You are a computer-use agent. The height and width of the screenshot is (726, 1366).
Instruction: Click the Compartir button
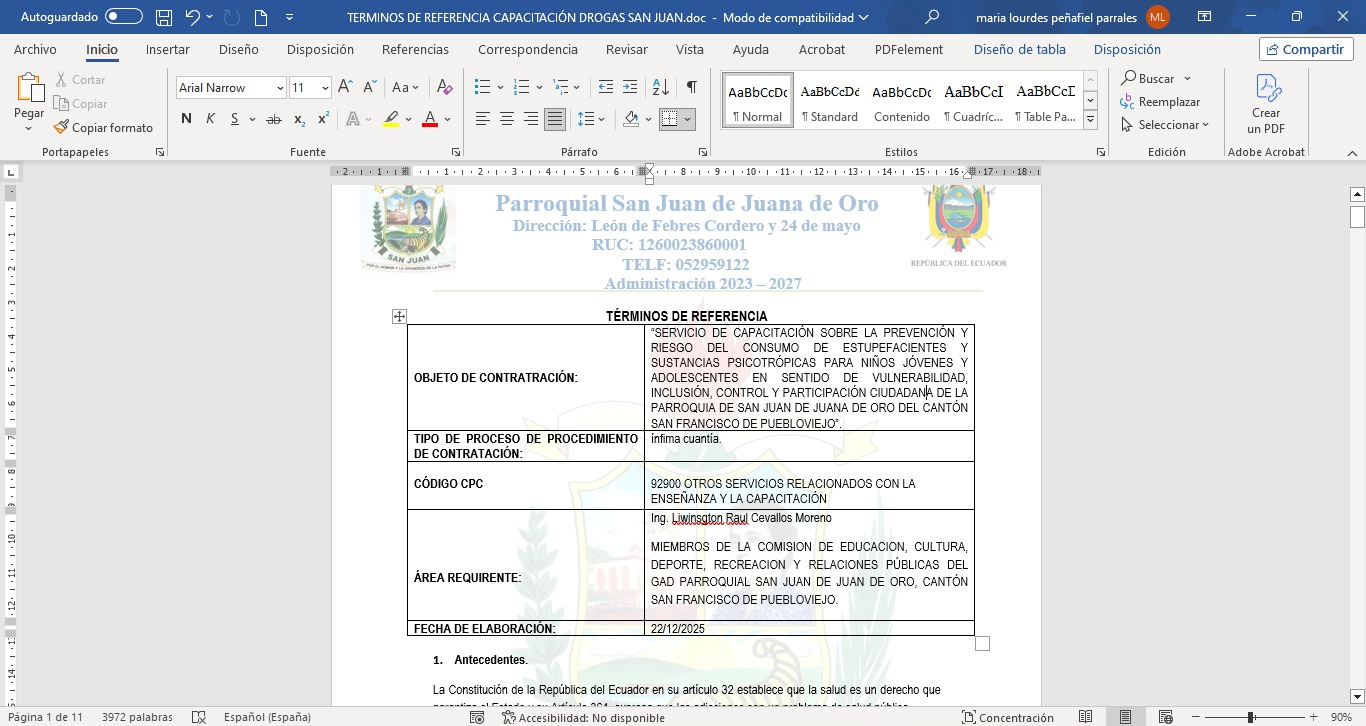pyautogui.click(x=1306, y=50)
